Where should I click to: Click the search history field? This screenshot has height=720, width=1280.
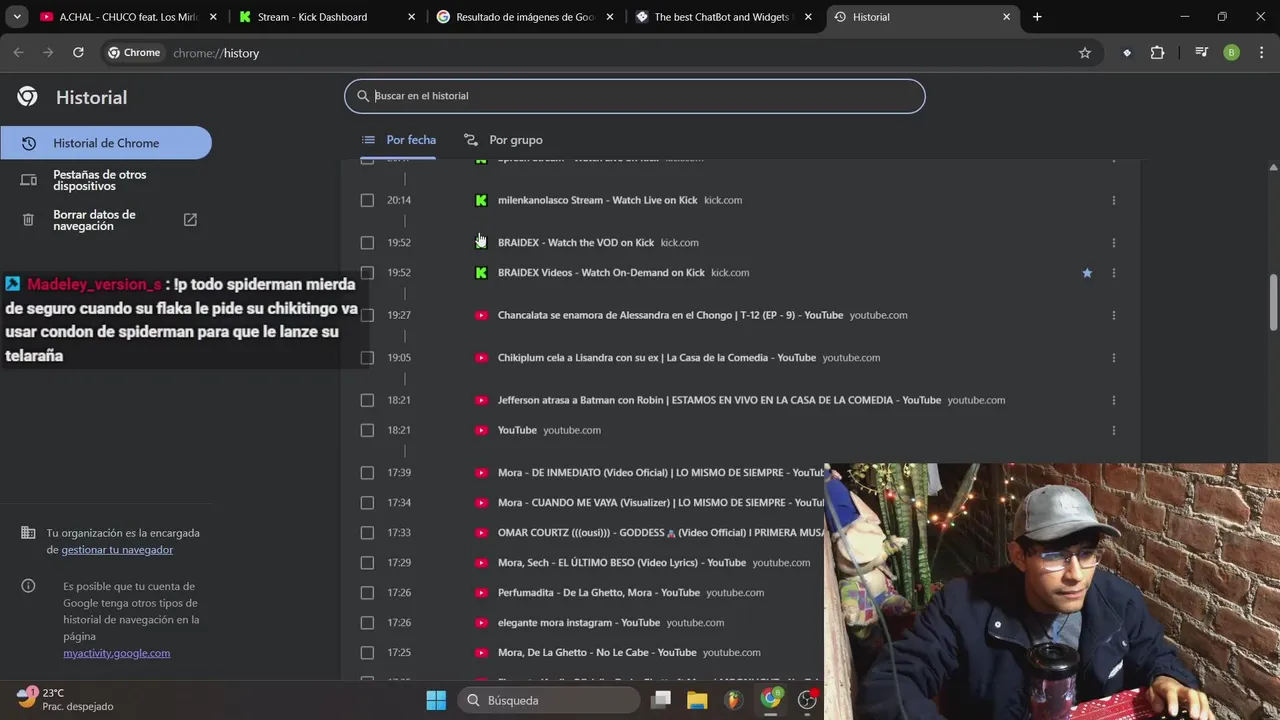(x=634, y=96)
